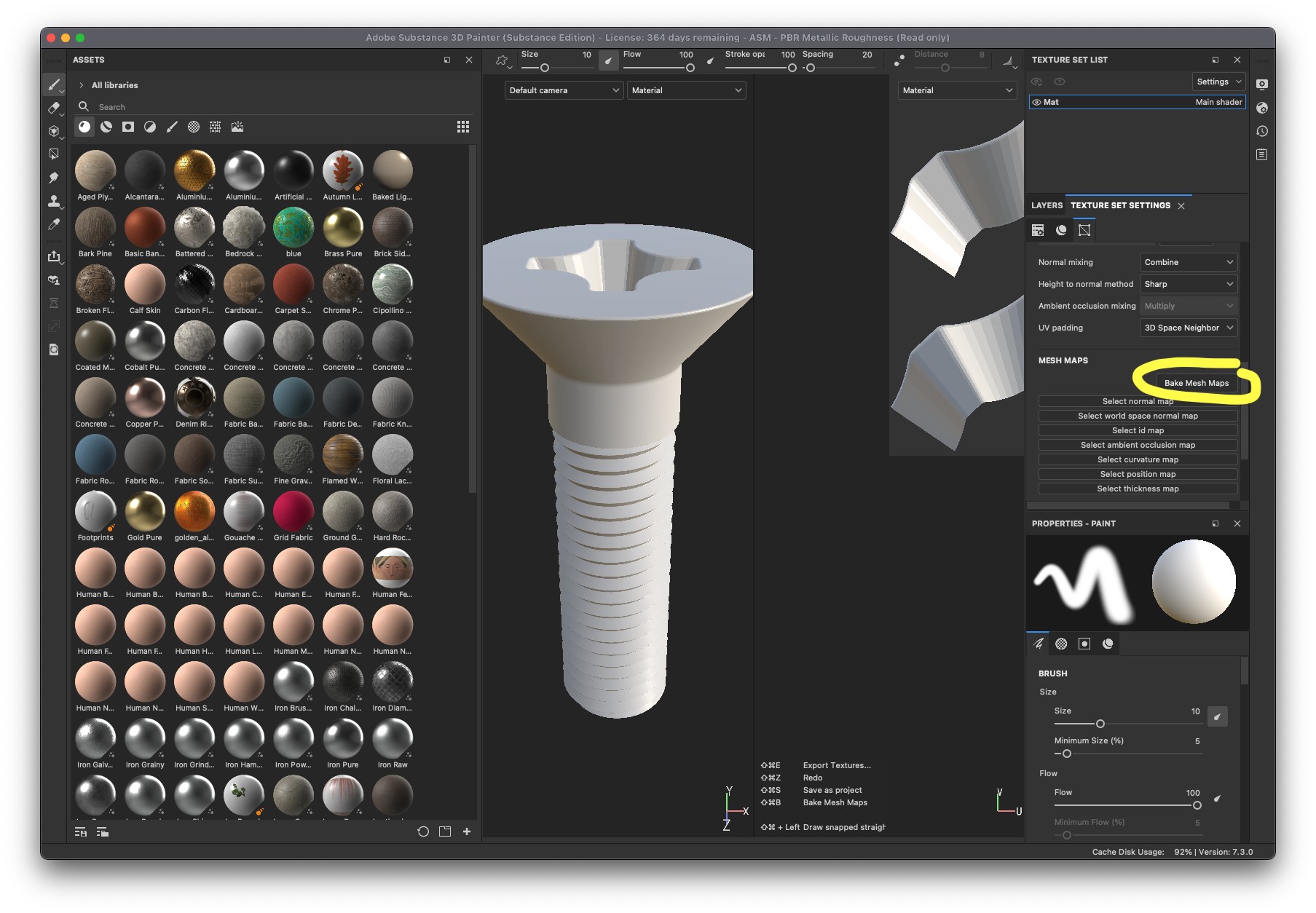Select the Projection tool cube icon
This screenshot has width=1316, height=913.
coord(54,131)
